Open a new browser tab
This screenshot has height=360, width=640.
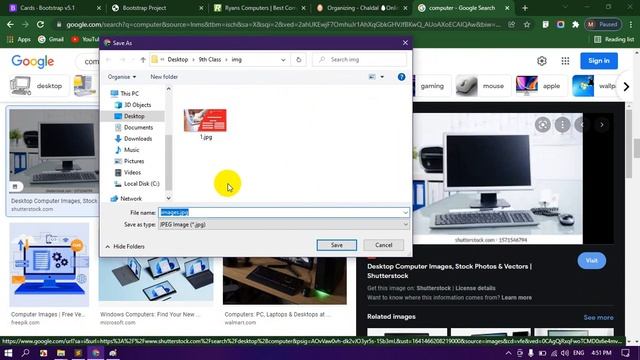point(524,8)
